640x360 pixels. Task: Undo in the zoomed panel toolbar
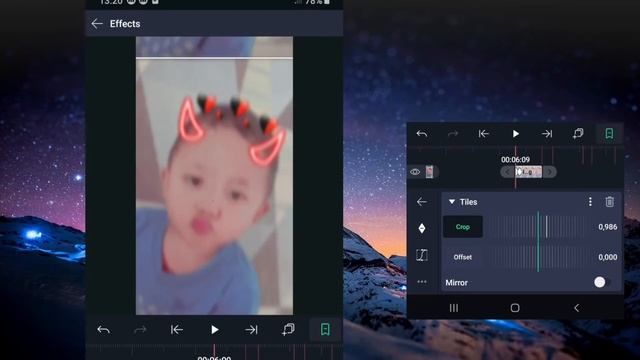(x=422, y=133)
